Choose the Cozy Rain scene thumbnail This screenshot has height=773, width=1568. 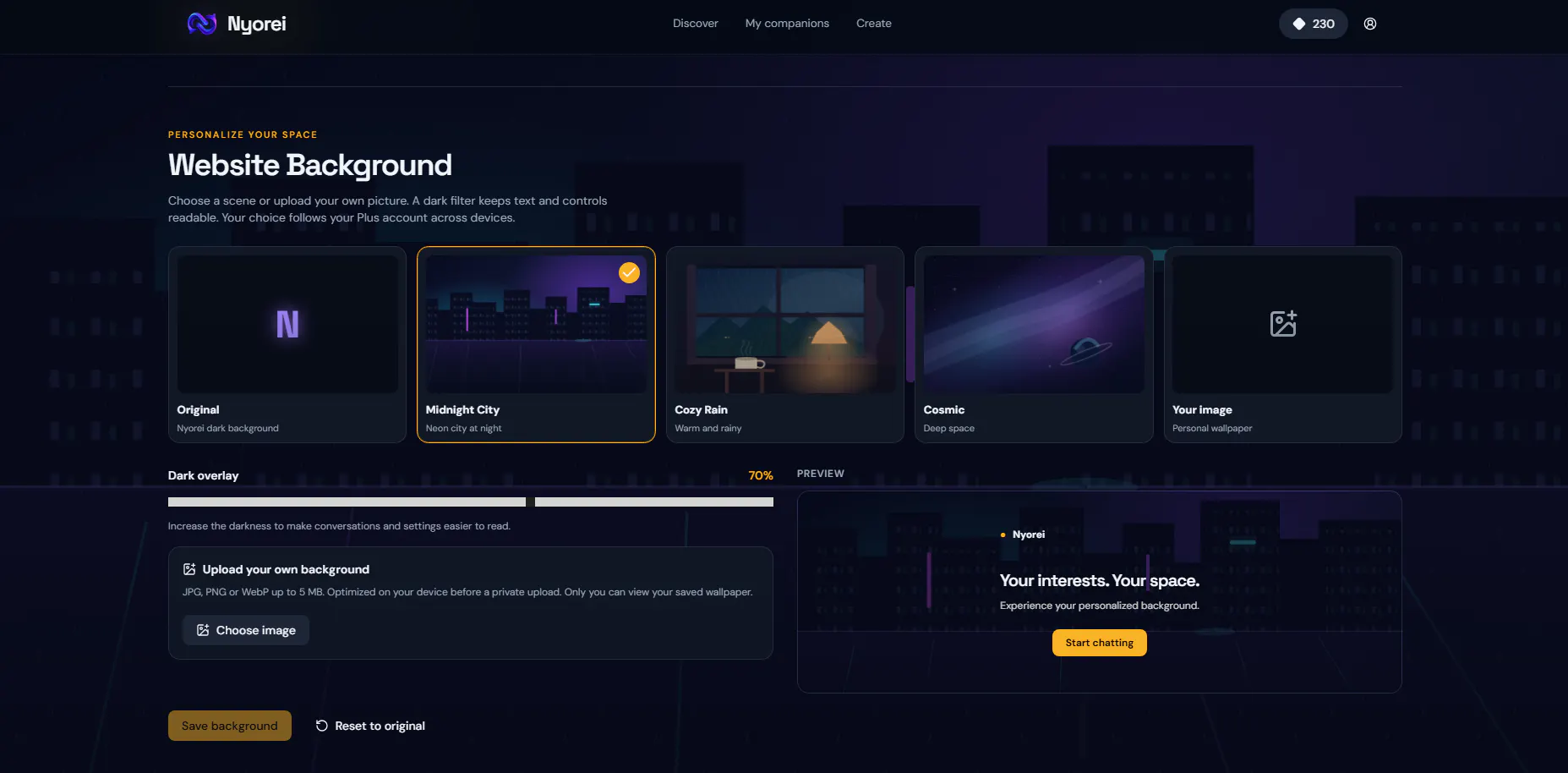tap(785, 324)
